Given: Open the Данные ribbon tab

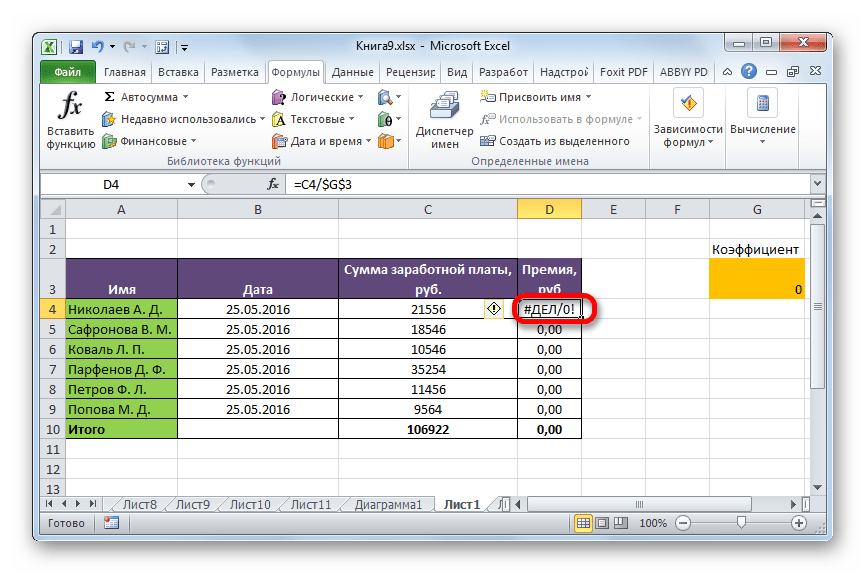Looking at the screenshot, I should click(x=352, y=72).
